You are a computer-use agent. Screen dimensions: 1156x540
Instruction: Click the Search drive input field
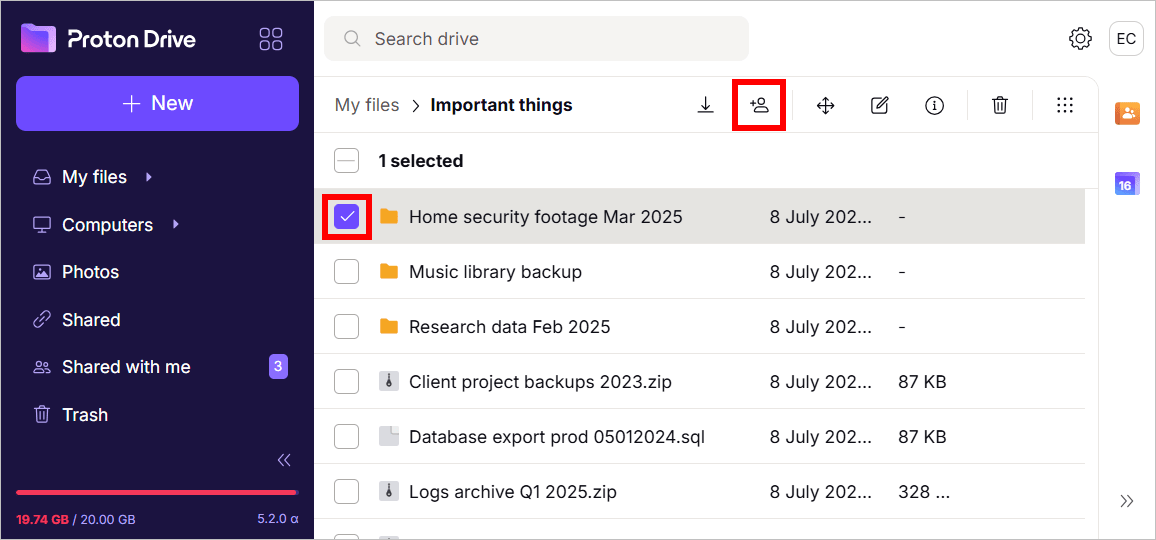click(537, 38)
